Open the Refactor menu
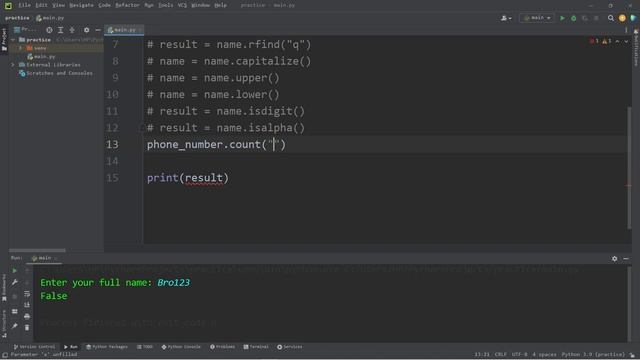Viewport: 640px width, 360px height. (127, 5)
